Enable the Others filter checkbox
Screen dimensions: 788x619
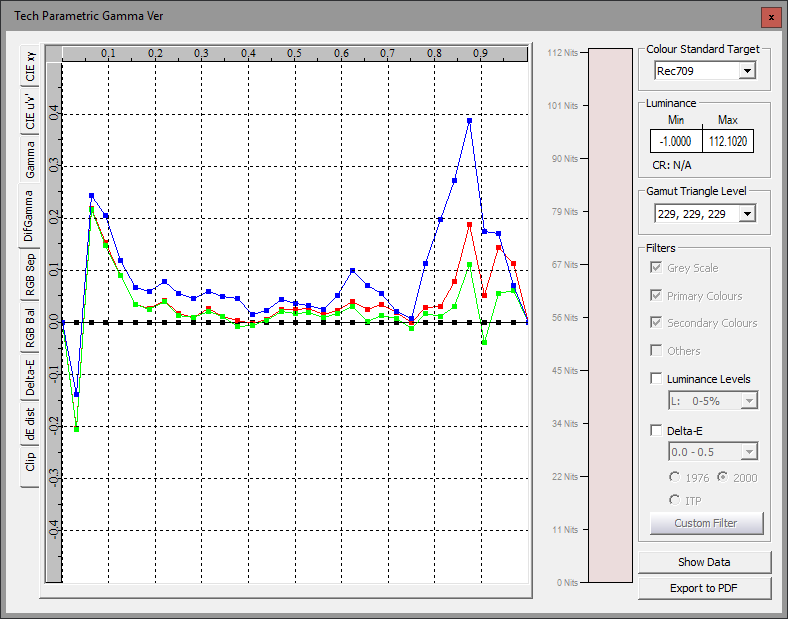tap(656, 350)
